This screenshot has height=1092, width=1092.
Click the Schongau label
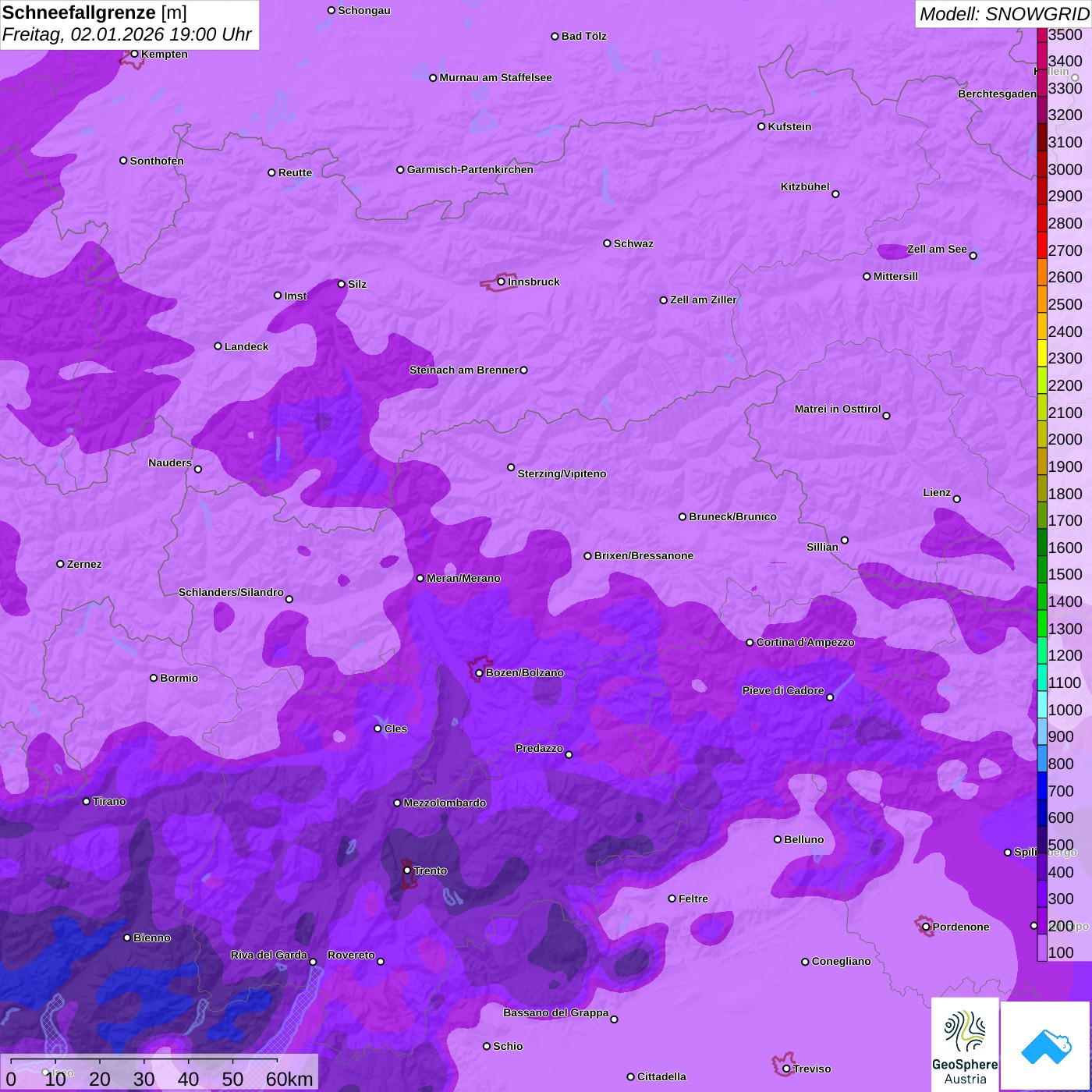tap(364, 10)
